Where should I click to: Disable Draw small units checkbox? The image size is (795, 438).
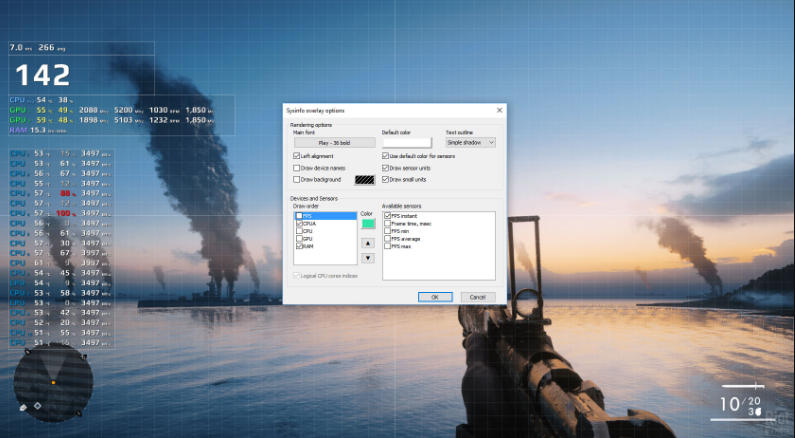click(385, 180)
